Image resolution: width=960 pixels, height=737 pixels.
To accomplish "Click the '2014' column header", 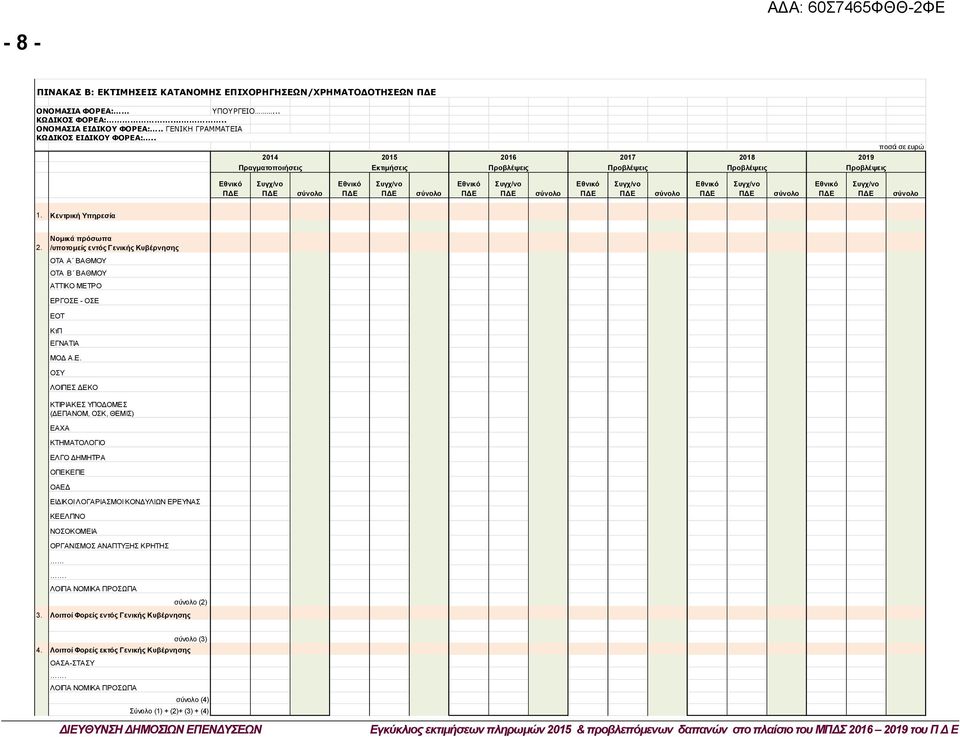I will (270, 157).
